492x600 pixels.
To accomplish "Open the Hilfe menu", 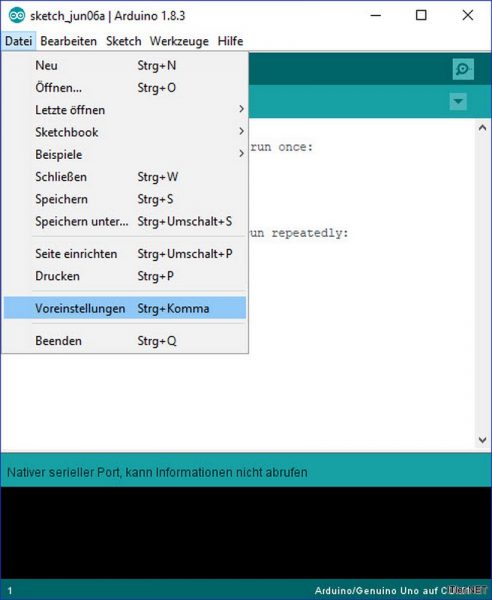I will 230,41.
